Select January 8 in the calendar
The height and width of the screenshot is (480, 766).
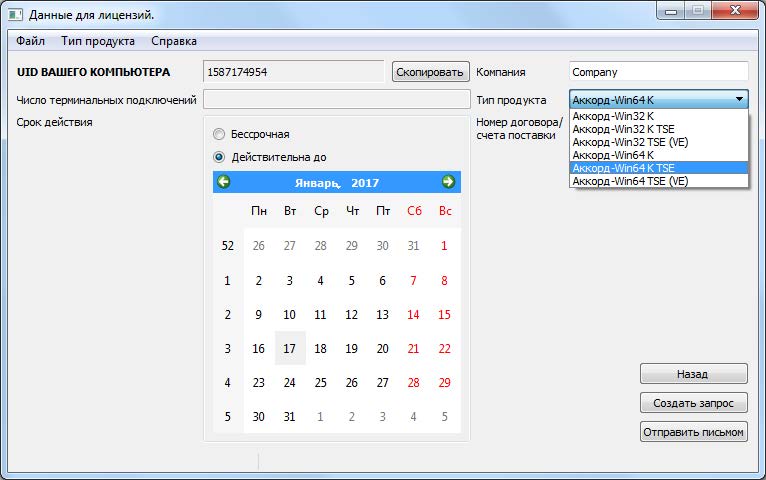444,280
